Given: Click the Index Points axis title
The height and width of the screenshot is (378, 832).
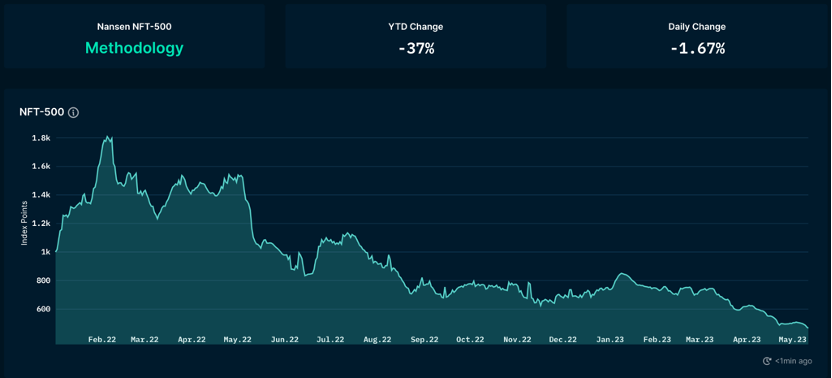Looking at the screenshot, I should [24, 224].
